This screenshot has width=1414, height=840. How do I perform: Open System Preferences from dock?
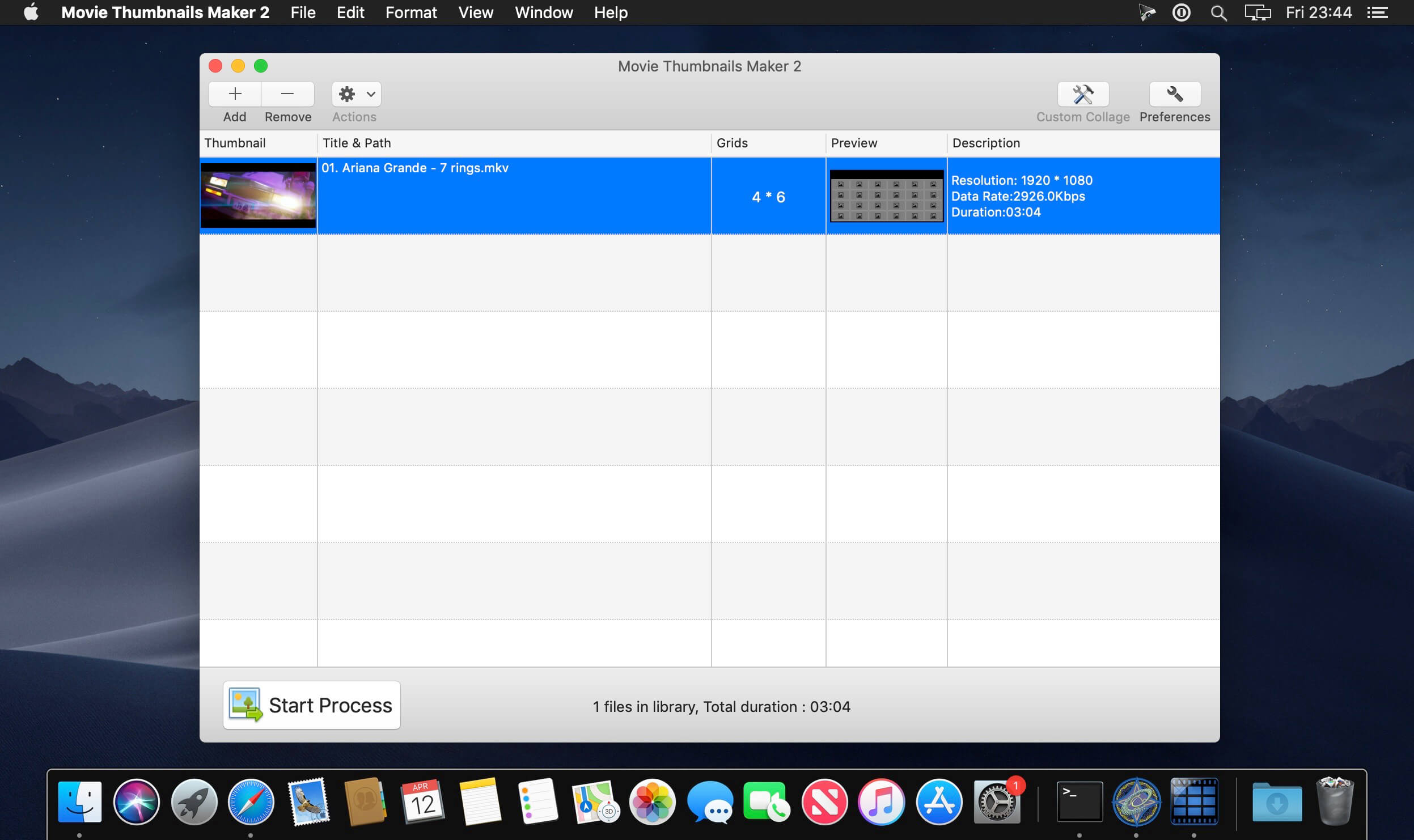pyautogui.click(x=997, y=801)
